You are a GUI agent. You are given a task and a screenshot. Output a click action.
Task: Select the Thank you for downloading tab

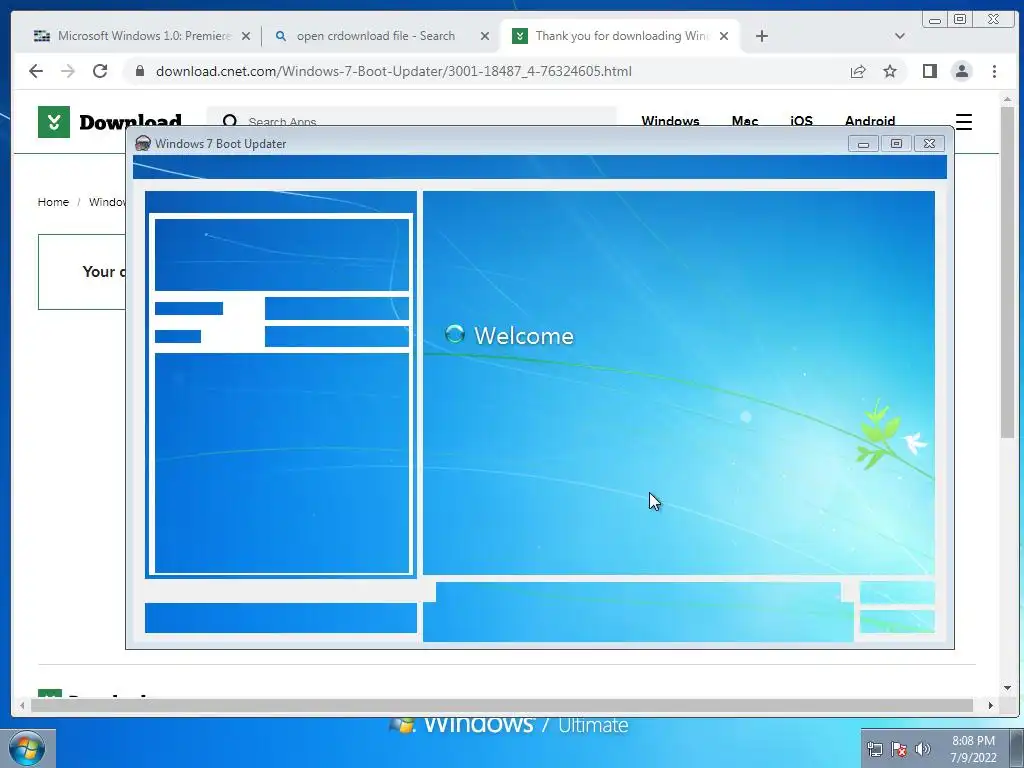click(x=620, y=36)
